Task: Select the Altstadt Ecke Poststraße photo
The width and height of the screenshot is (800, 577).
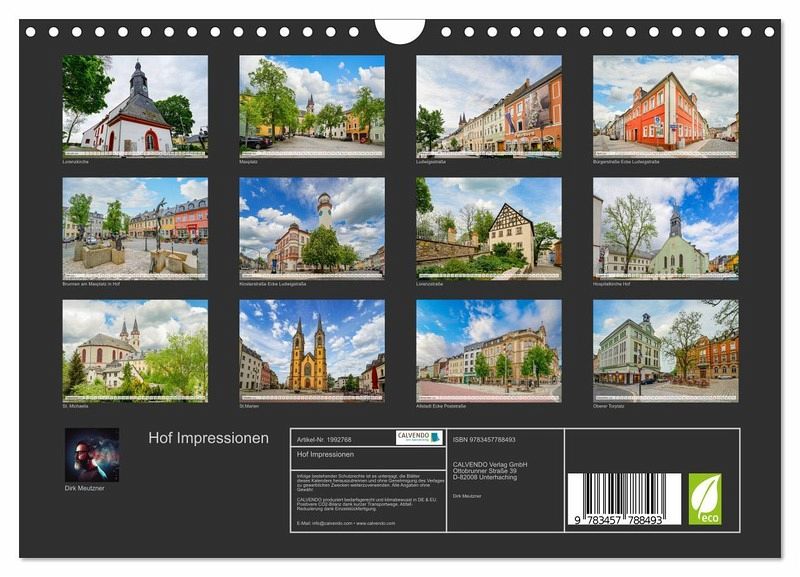Action: click(488, 349)
